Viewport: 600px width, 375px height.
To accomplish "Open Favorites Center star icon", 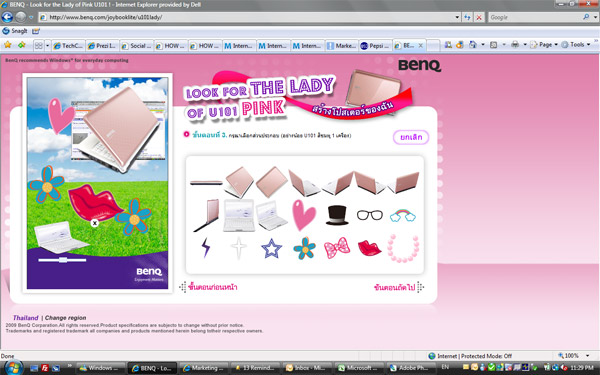I will (7, 45).
